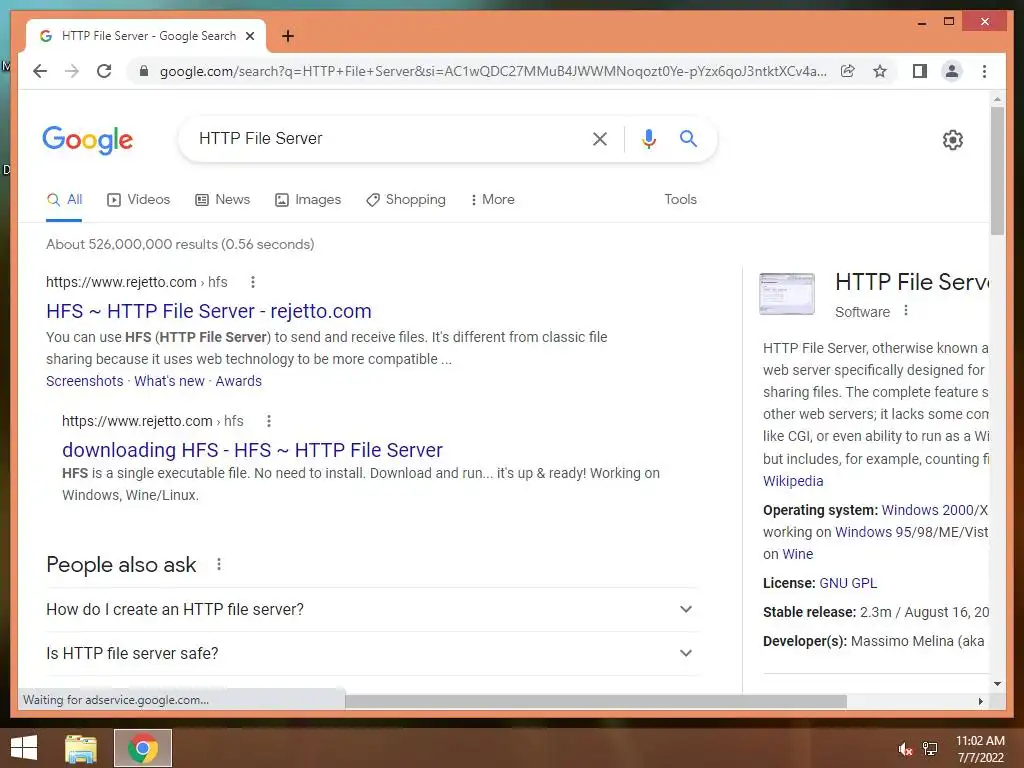Open HFS ~ HTTP File Server rejetto.com link
Screen dimensions: 1024x768
pyautogui.click(x=209, y=311)
